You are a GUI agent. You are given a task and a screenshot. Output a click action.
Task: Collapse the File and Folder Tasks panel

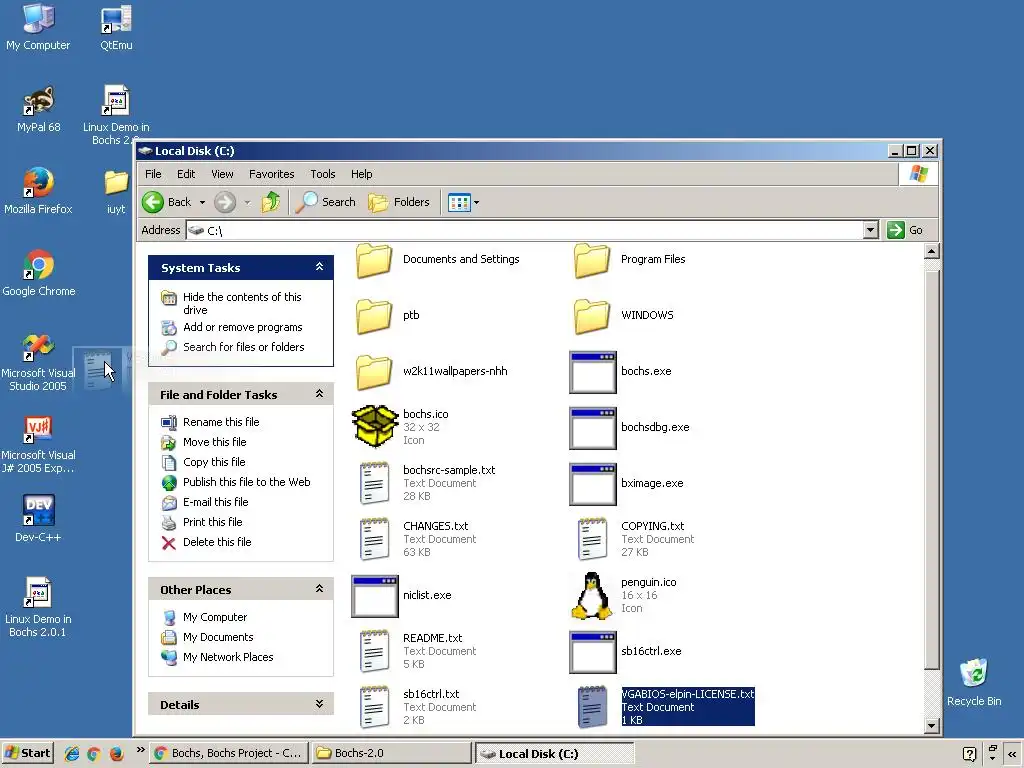point(319,394)
